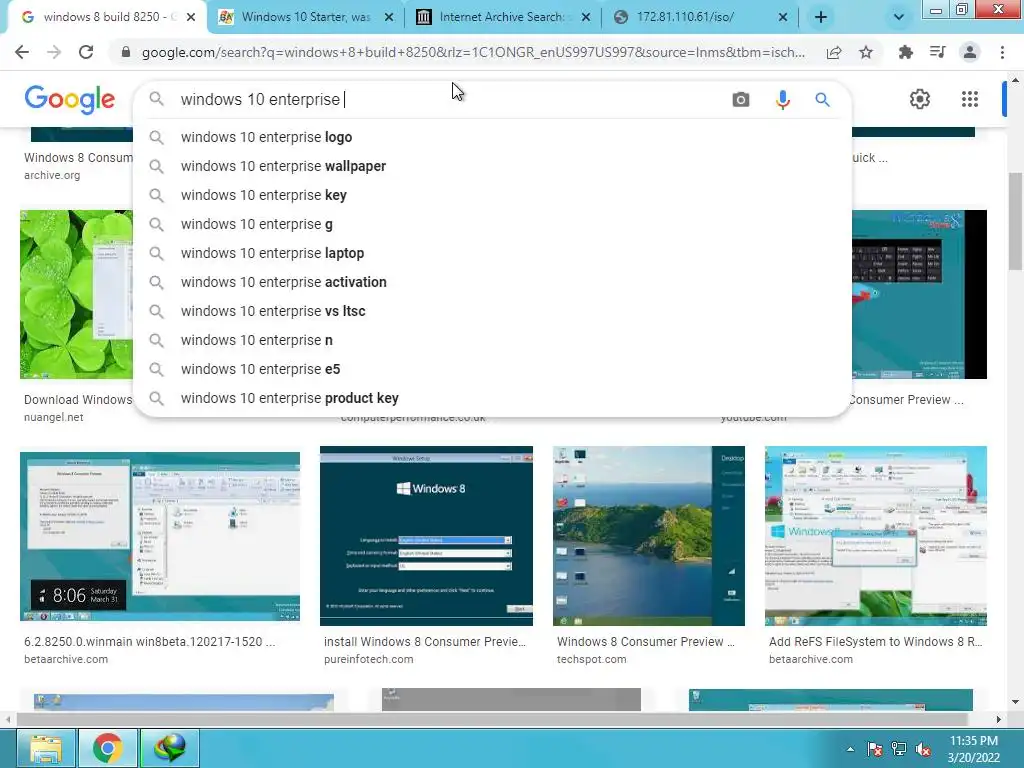The width and height of the screenshot is (1024, 768).
Task: Reload the current page
Action: pos(86,52)
